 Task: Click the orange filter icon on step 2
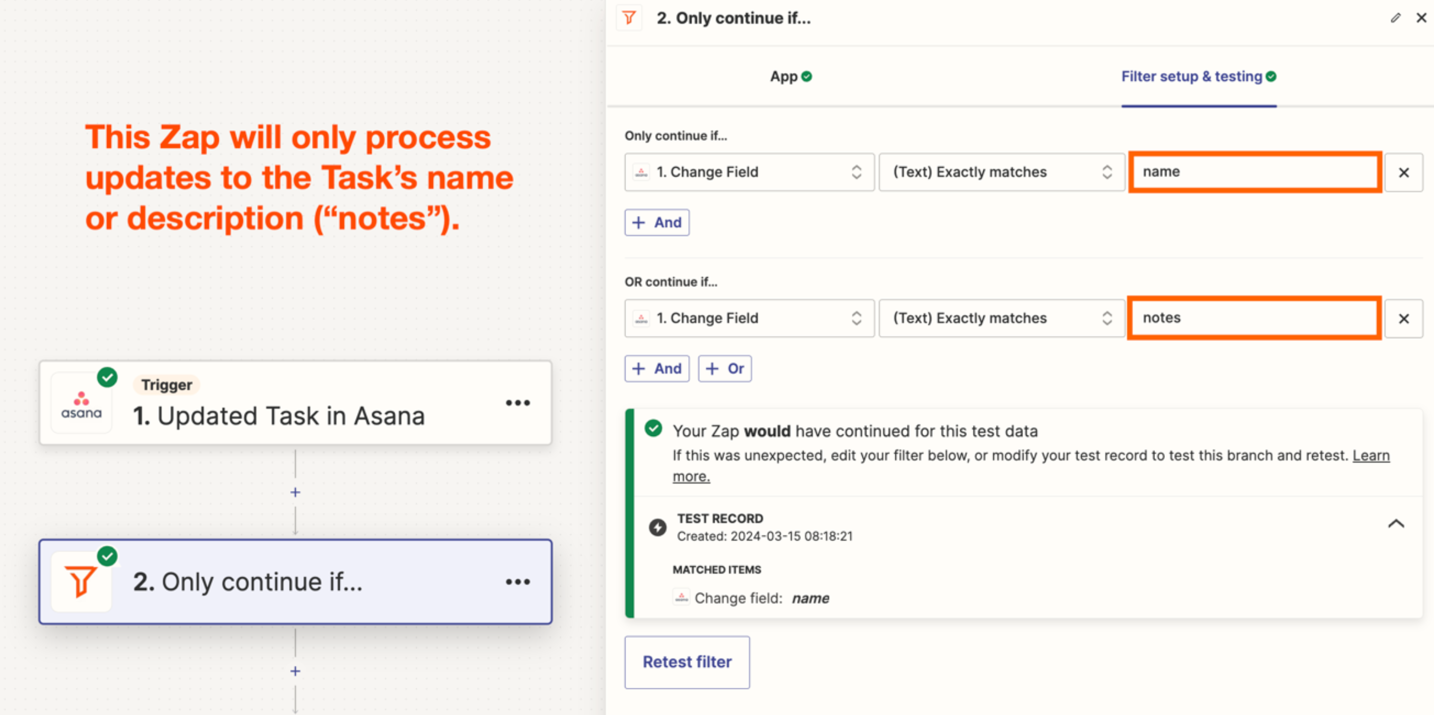(81, 582)
